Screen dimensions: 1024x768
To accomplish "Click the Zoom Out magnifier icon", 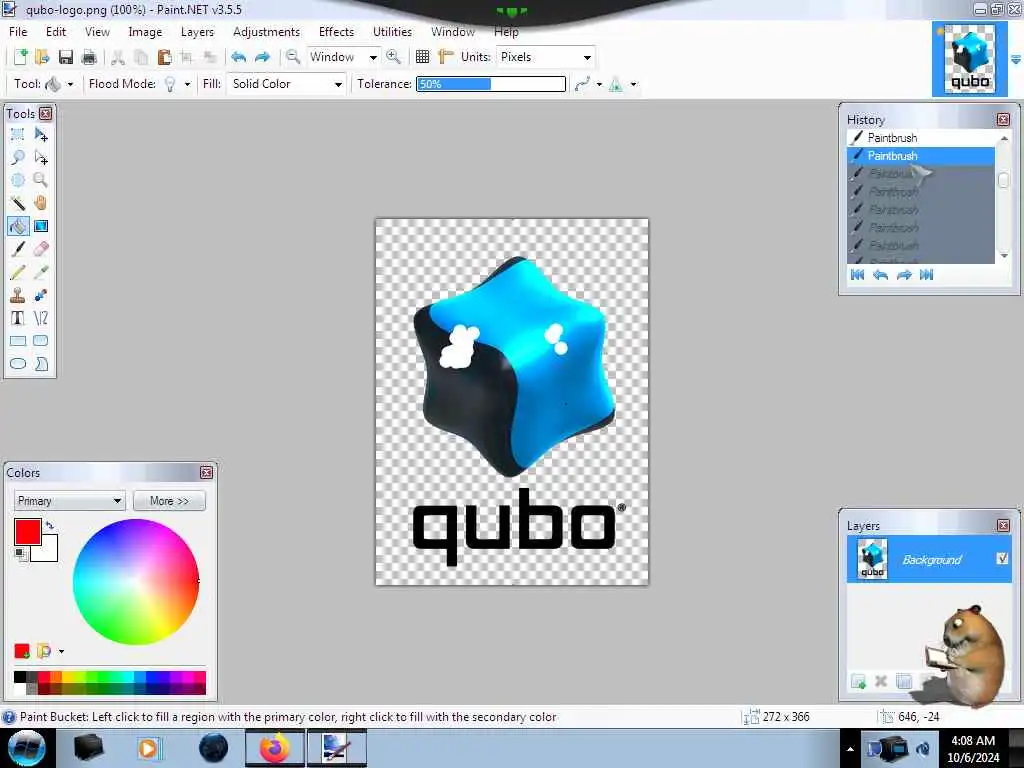I will pyautogui.click(x=293, y=57).
